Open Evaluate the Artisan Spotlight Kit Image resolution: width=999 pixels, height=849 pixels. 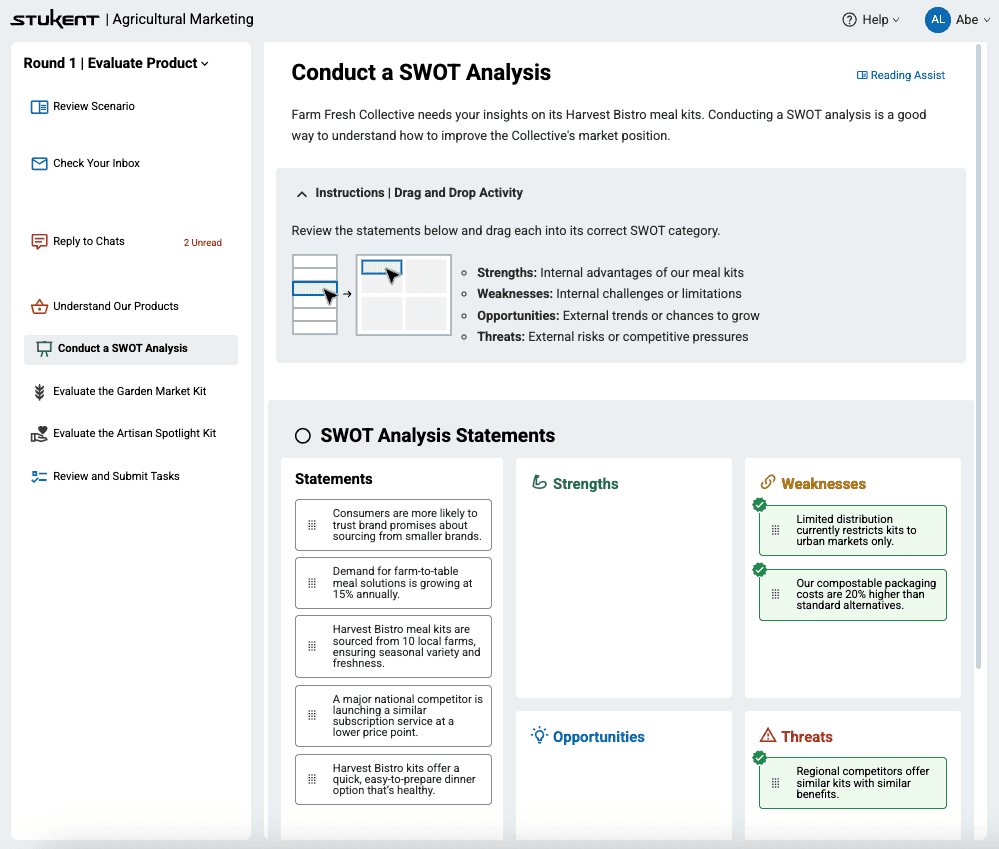(134, 433)
